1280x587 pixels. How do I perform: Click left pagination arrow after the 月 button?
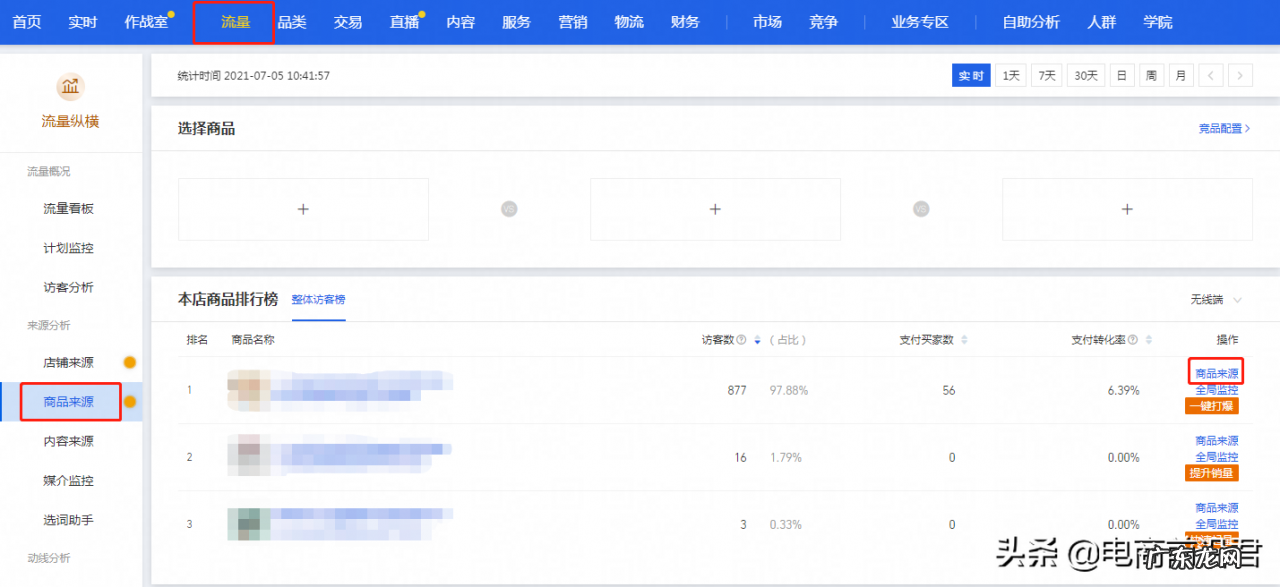1211,75
